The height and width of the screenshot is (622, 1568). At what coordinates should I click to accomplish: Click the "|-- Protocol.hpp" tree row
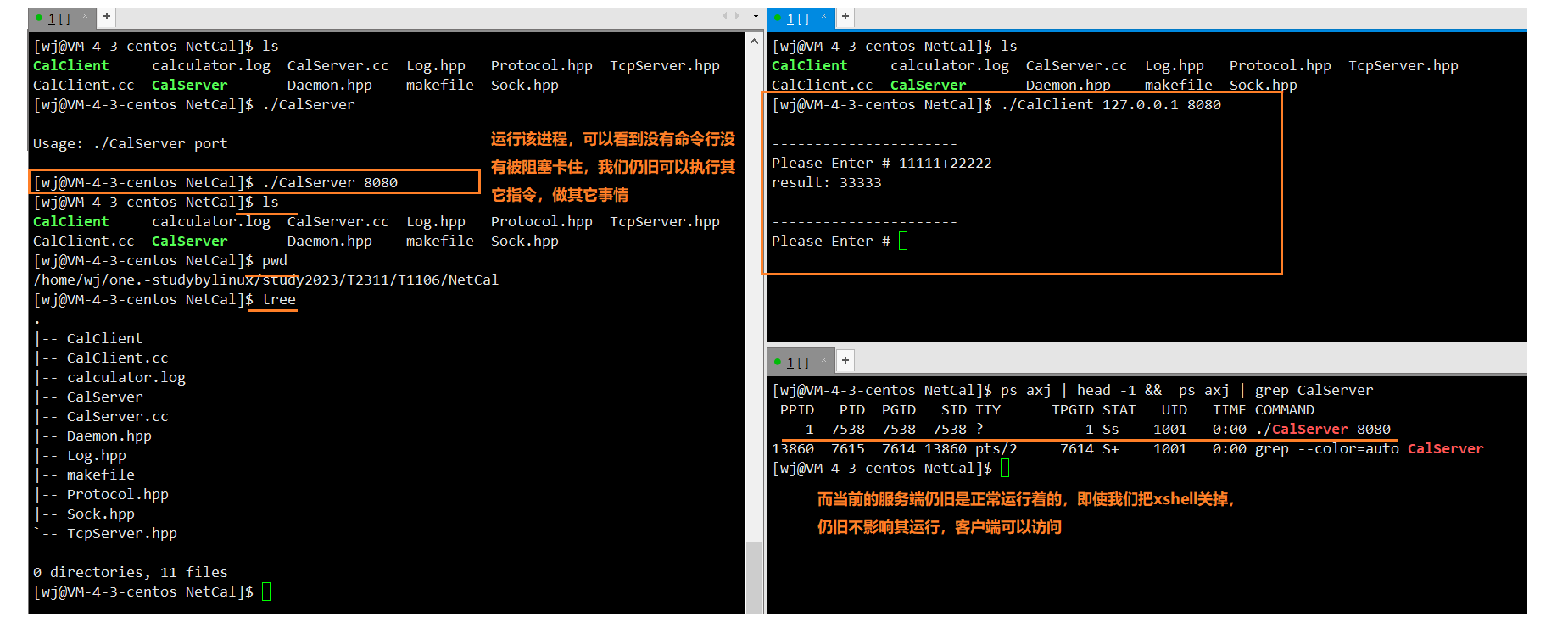(x=101, y=494)
